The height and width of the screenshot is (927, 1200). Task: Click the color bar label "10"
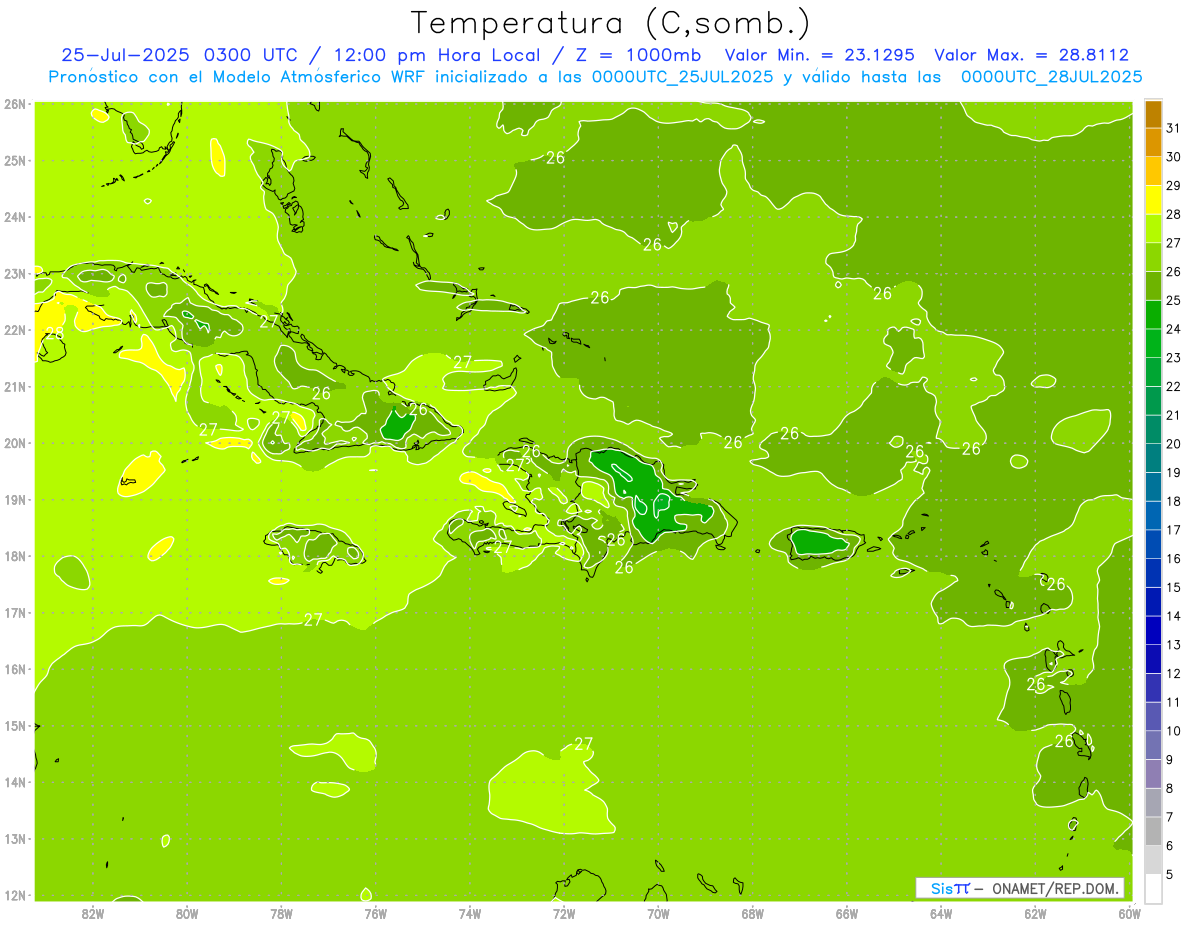1173,731
